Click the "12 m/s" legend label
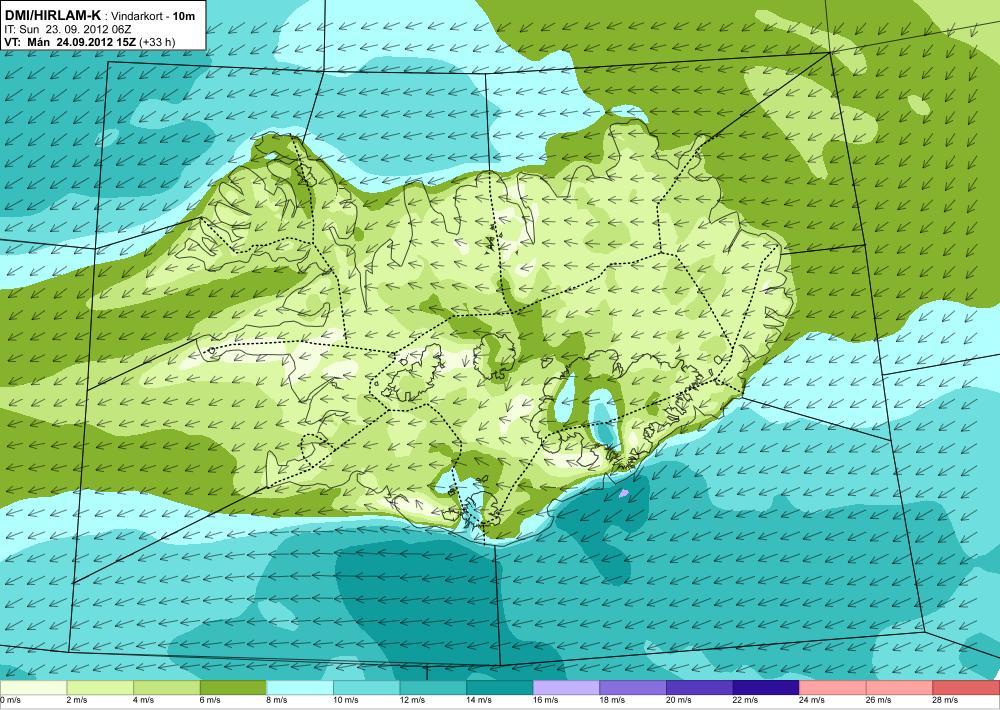The width and height of the screenshot is (1000, 710). (x=413, y=700)
